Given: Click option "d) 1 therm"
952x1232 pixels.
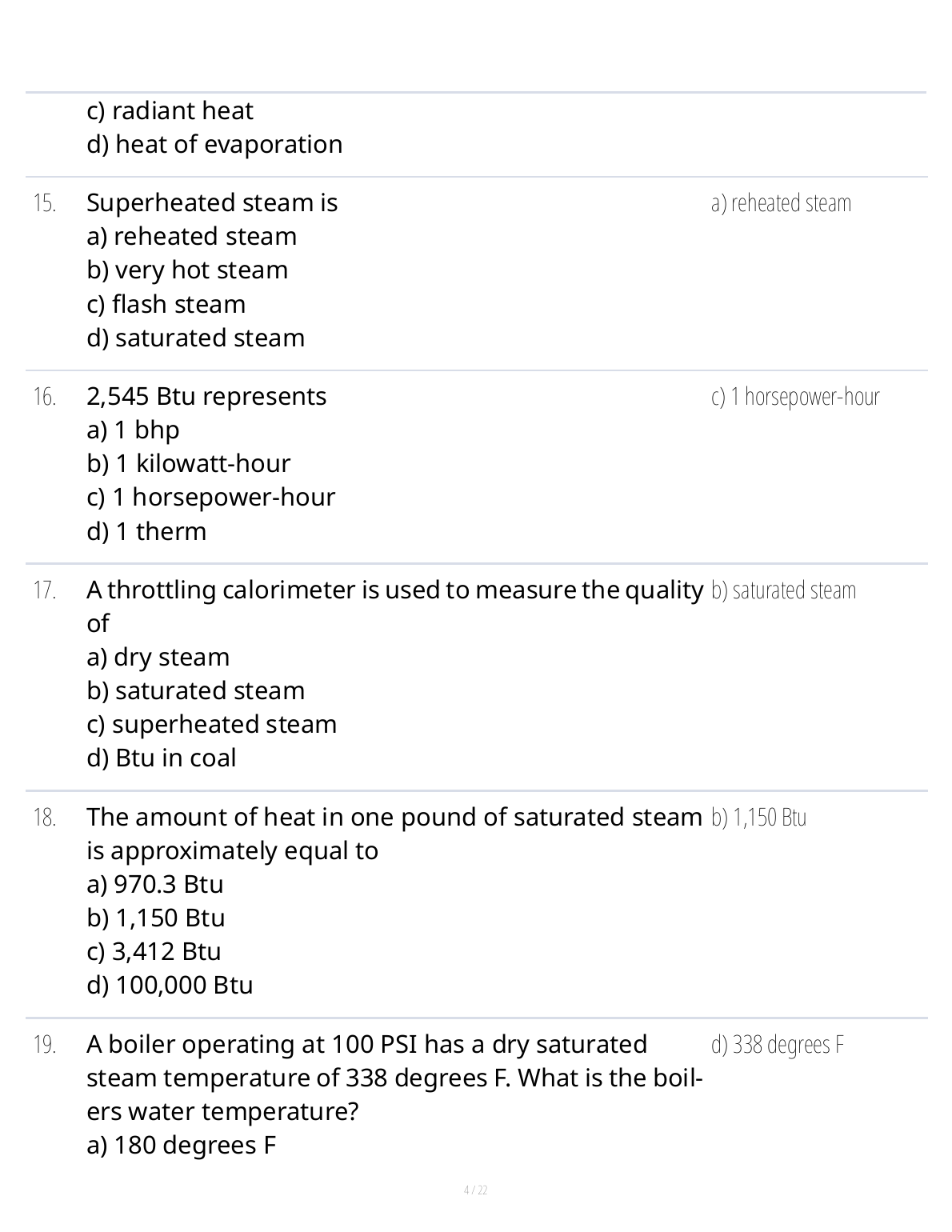Looking at the screenshot, I should coord(146,531).
